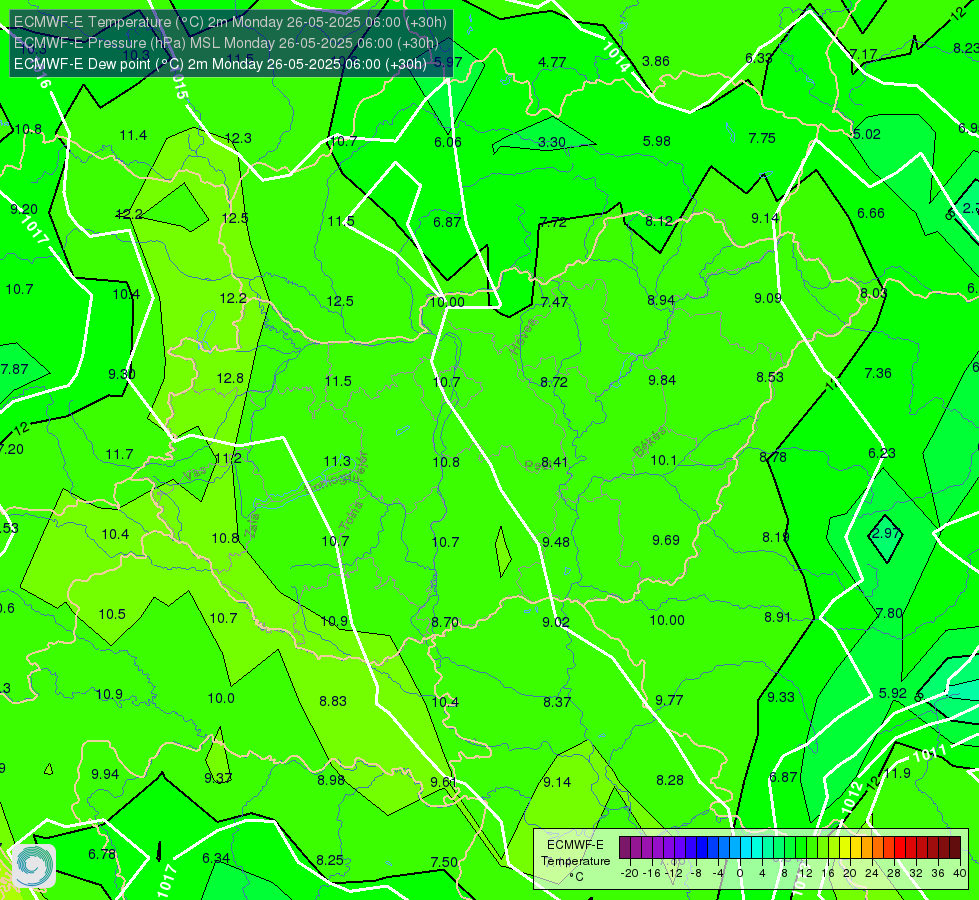Image resolution: width=979 pixels, height=900 pixels.
Task: Click the 8.28 temperature value
Action: coord(670,780)
